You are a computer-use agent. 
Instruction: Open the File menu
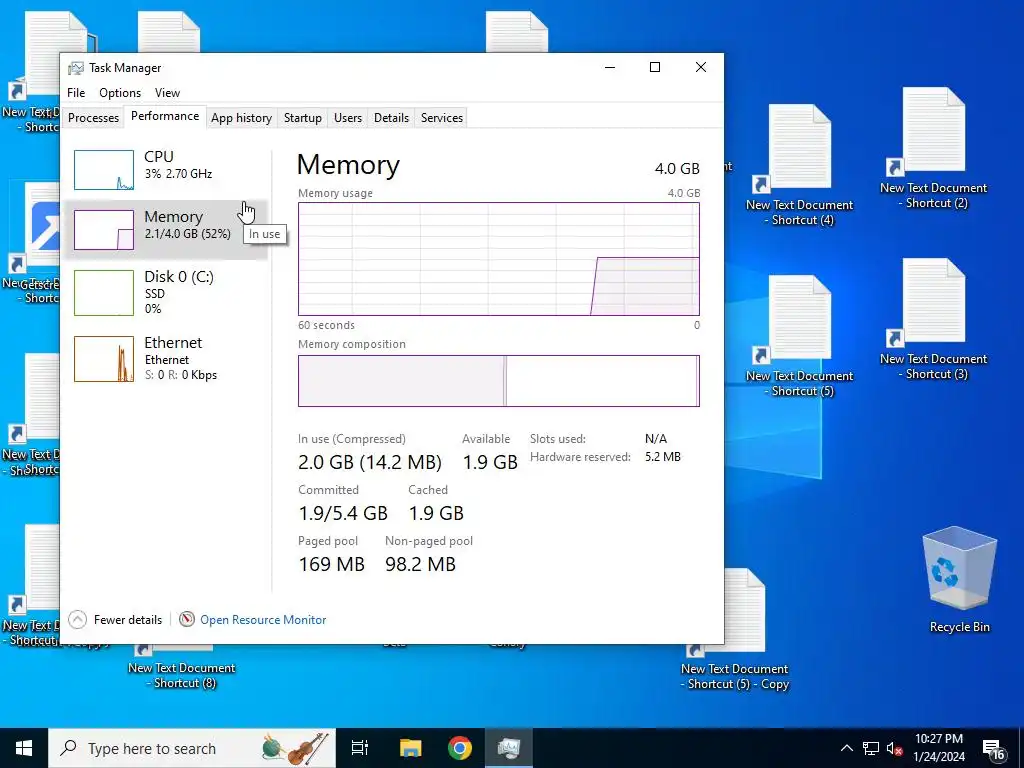76,93
